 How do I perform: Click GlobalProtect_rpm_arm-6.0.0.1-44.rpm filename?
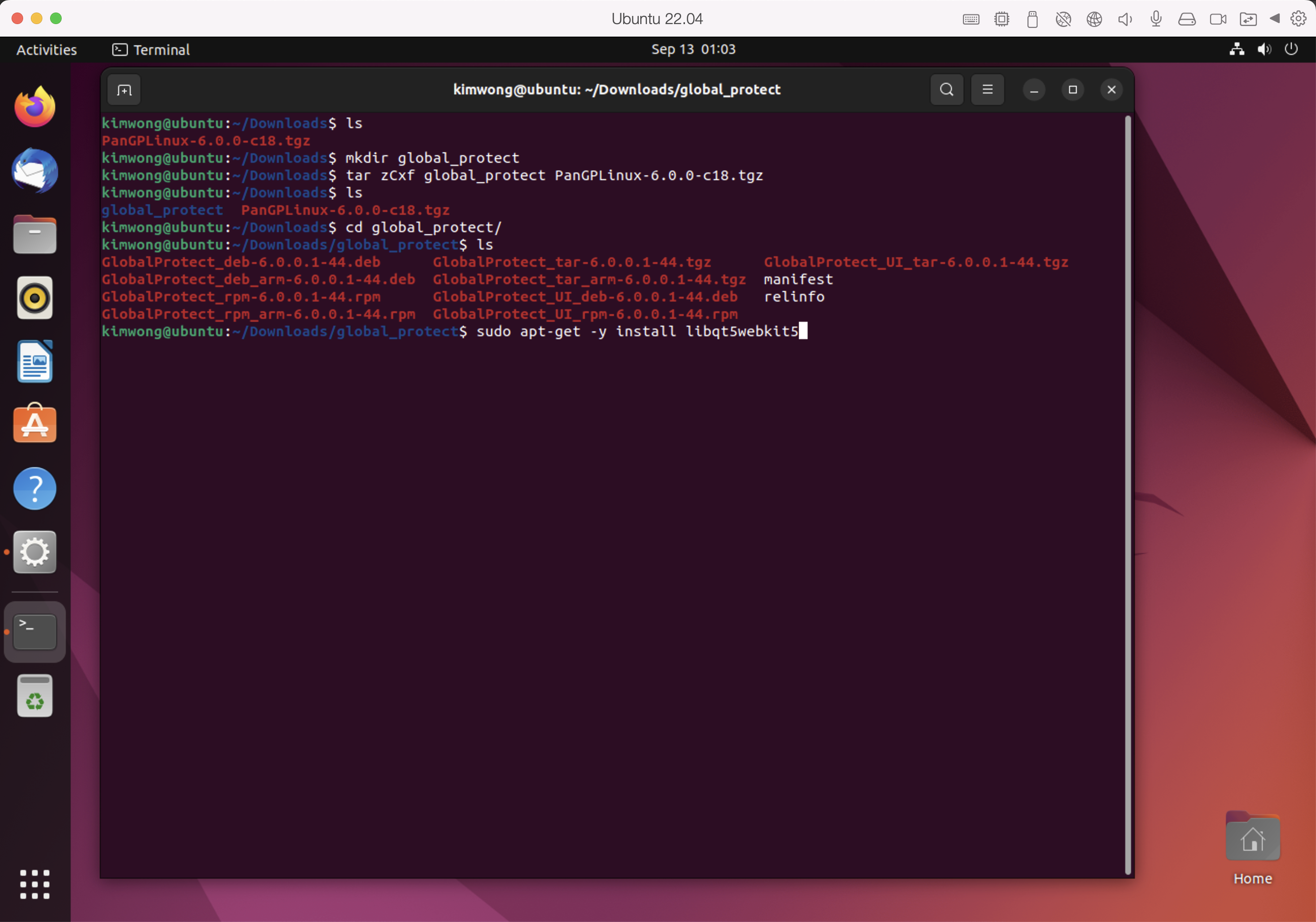click(x=258, y=314)
